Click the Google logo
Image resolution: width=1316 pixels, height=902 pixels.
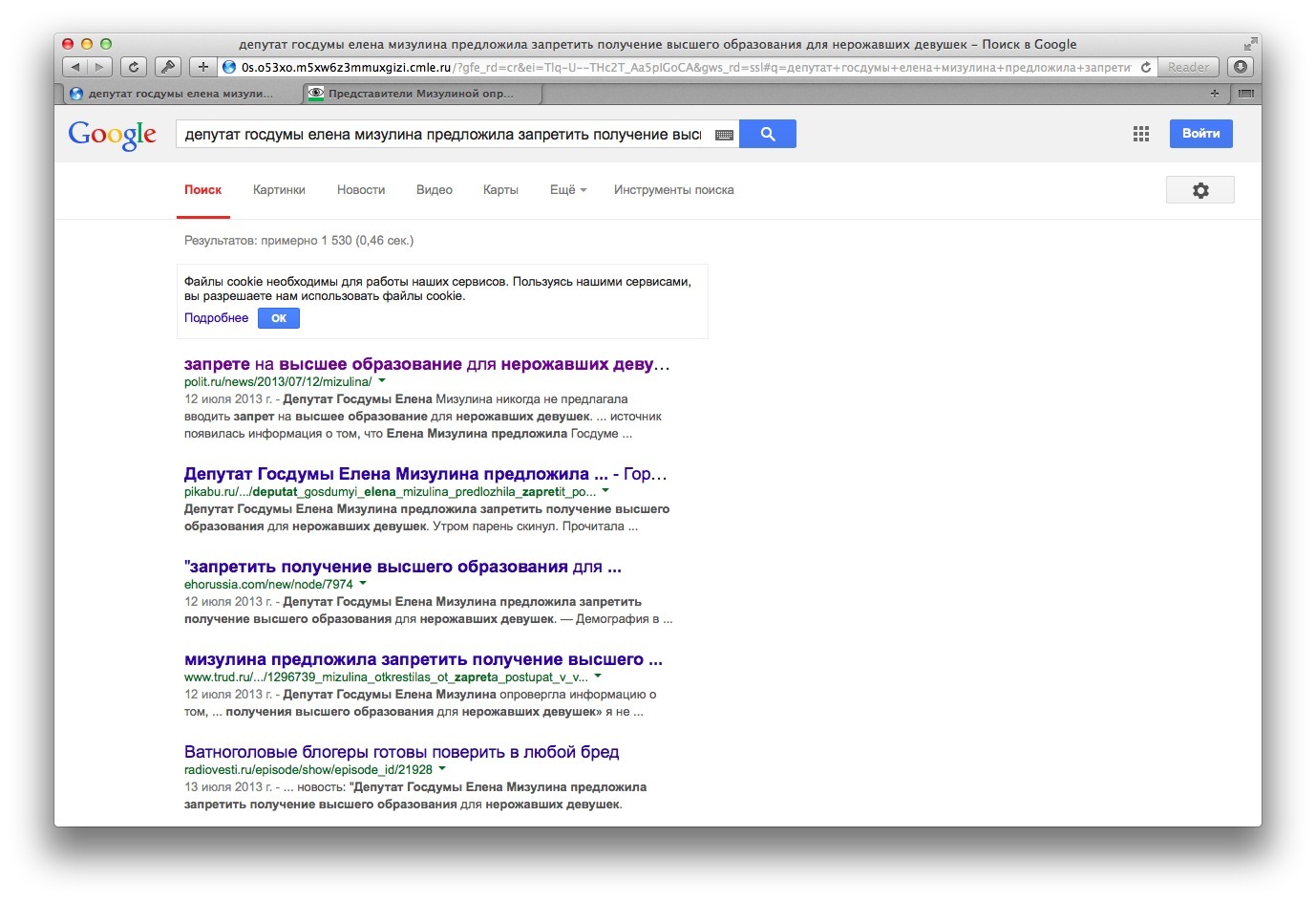pos(113,135)
